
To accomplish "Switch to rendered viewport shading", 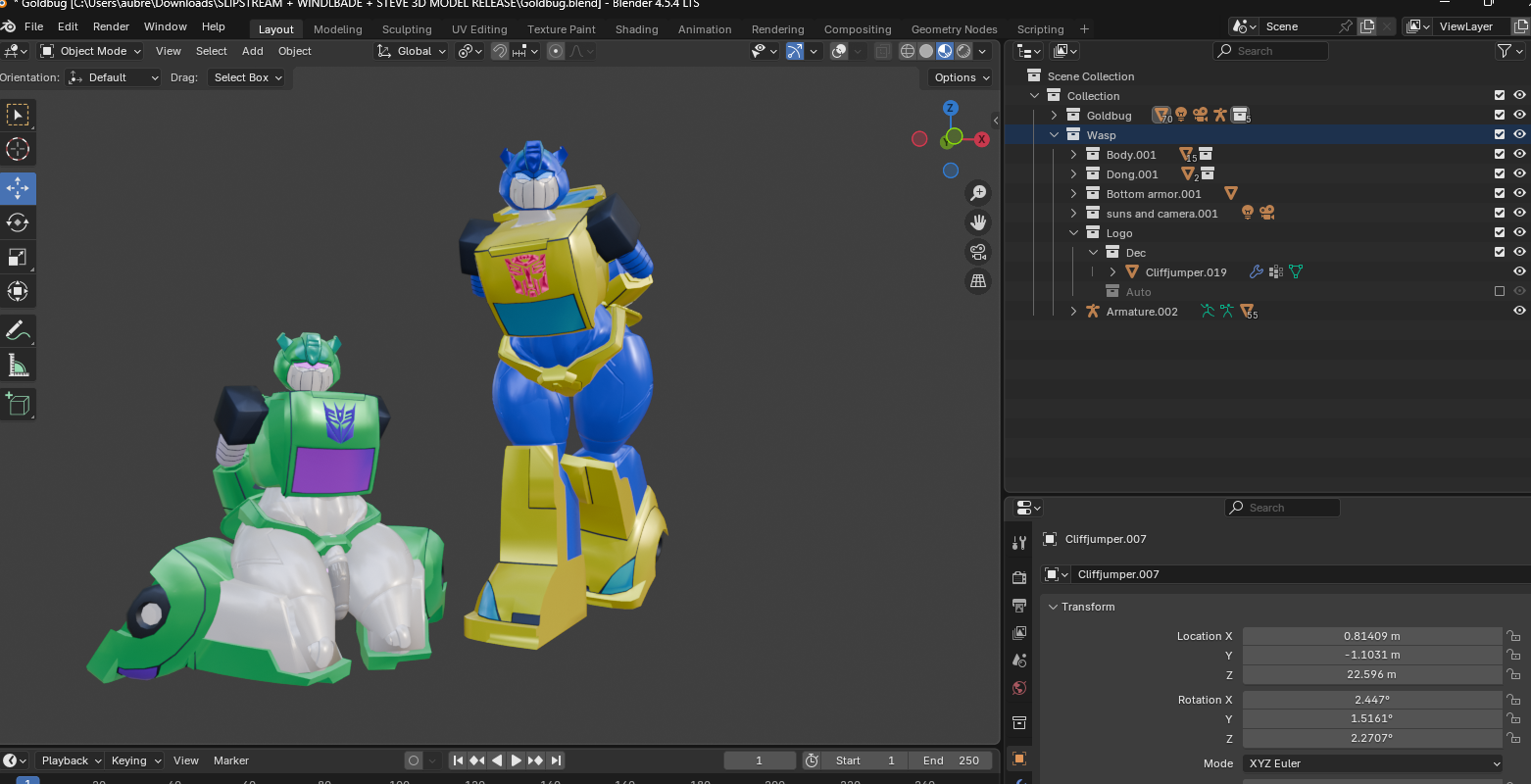I will [x=963, y=51].
